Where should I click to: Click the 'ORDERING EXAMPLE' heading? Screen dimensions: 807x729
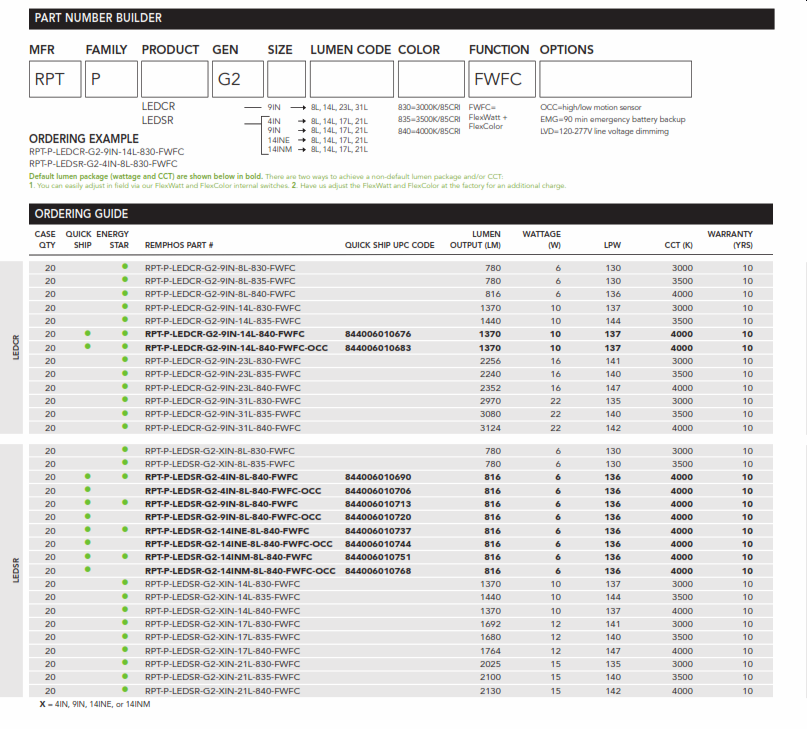(84, 139)
